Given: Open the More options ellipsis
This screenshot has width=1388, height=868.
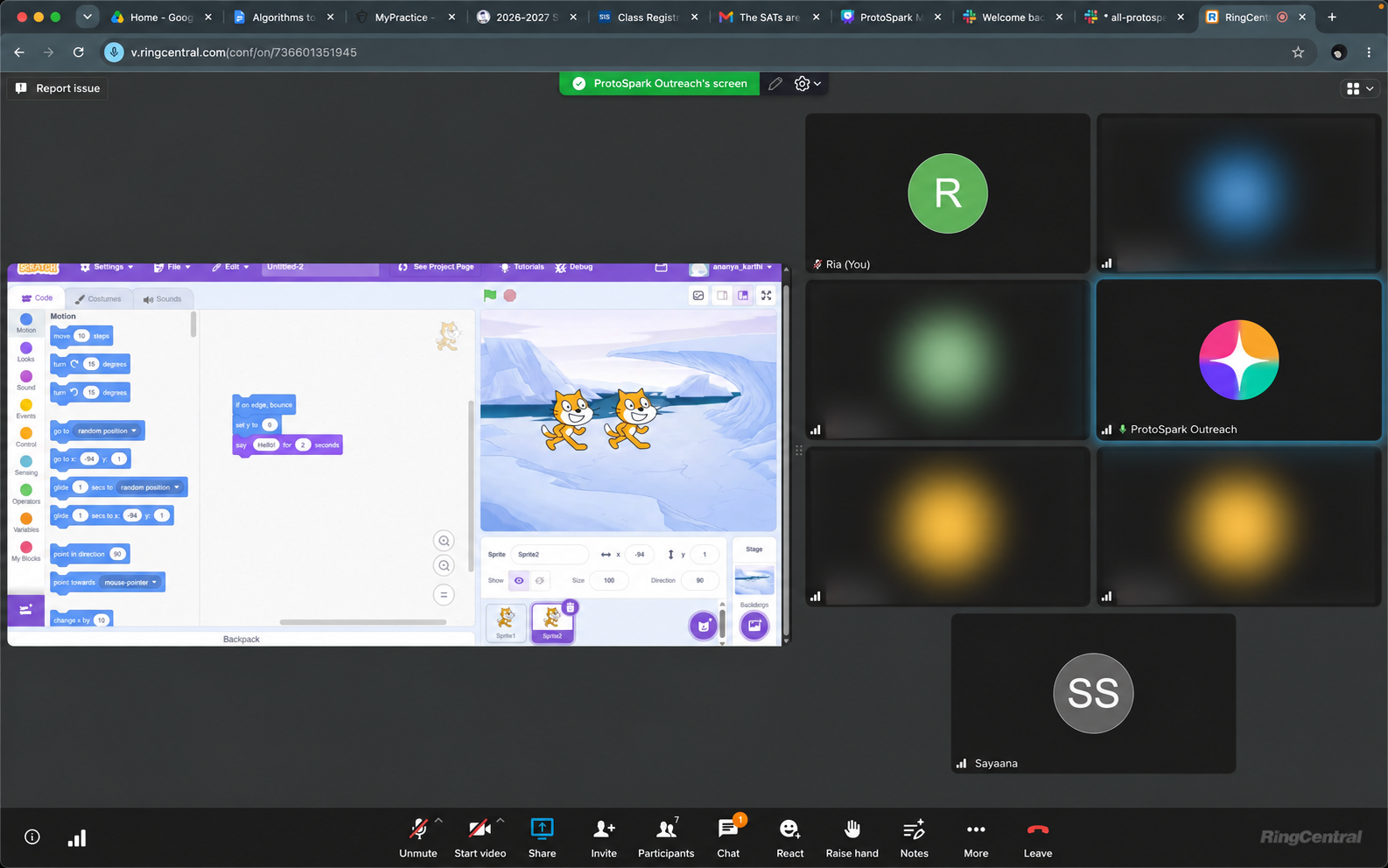Looking at the screenshot, I should coord(976,829).
